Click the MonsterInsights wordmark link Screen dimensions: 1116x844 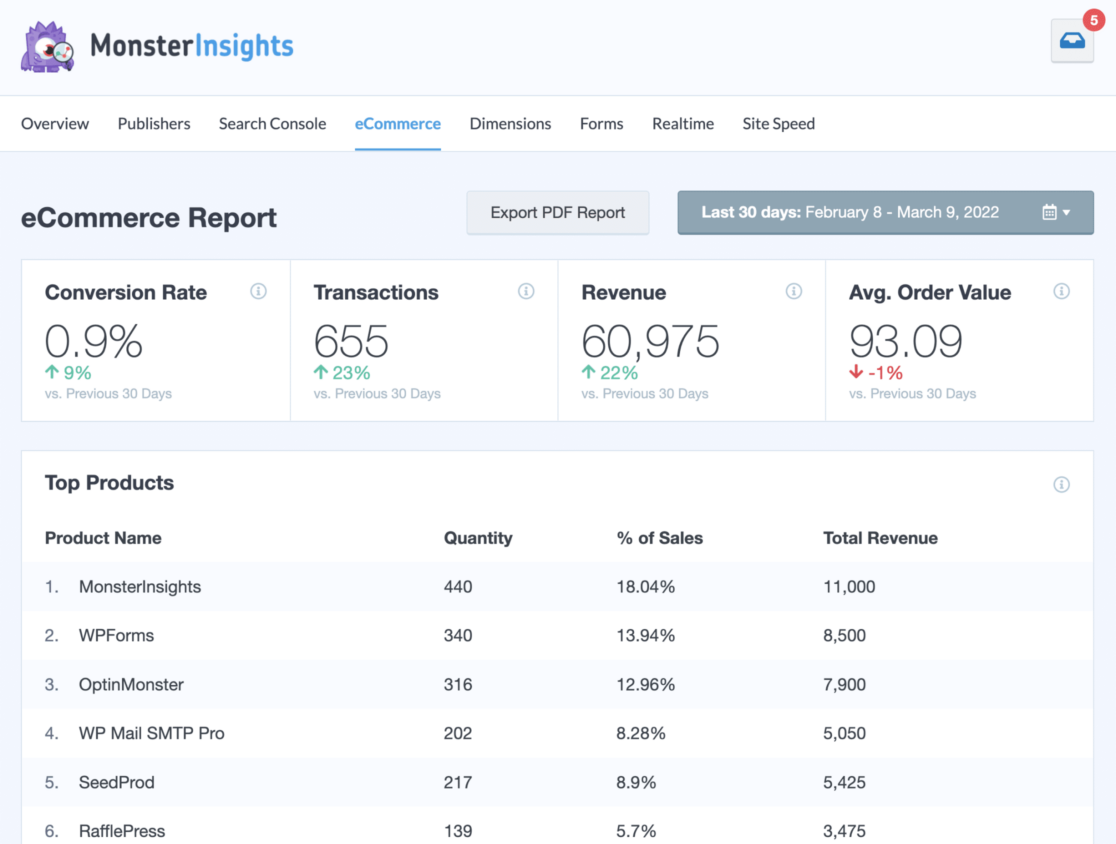(192, 46)
